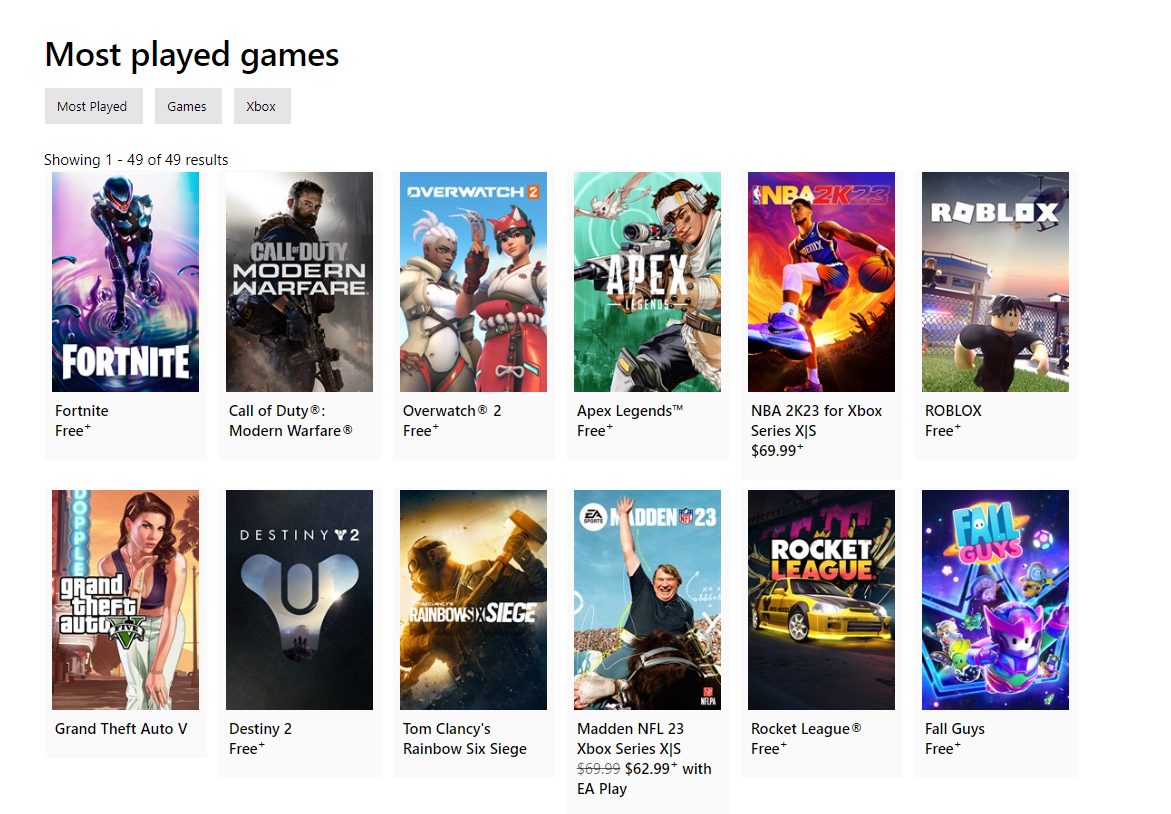Select the Madden NFL 23 cover image
The image size is (1171, 814).
click(x=647, y=600)
